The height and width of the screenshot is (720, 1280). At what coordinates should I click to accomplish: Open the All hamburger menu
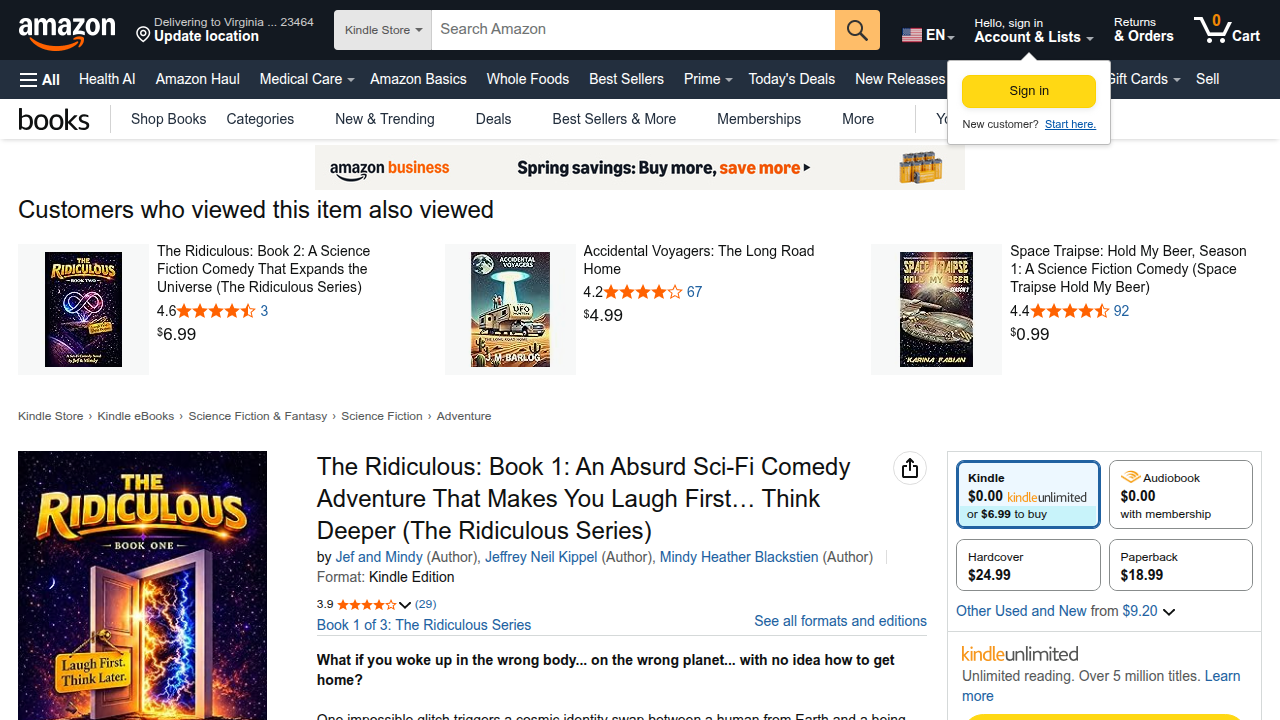point(40,79)
